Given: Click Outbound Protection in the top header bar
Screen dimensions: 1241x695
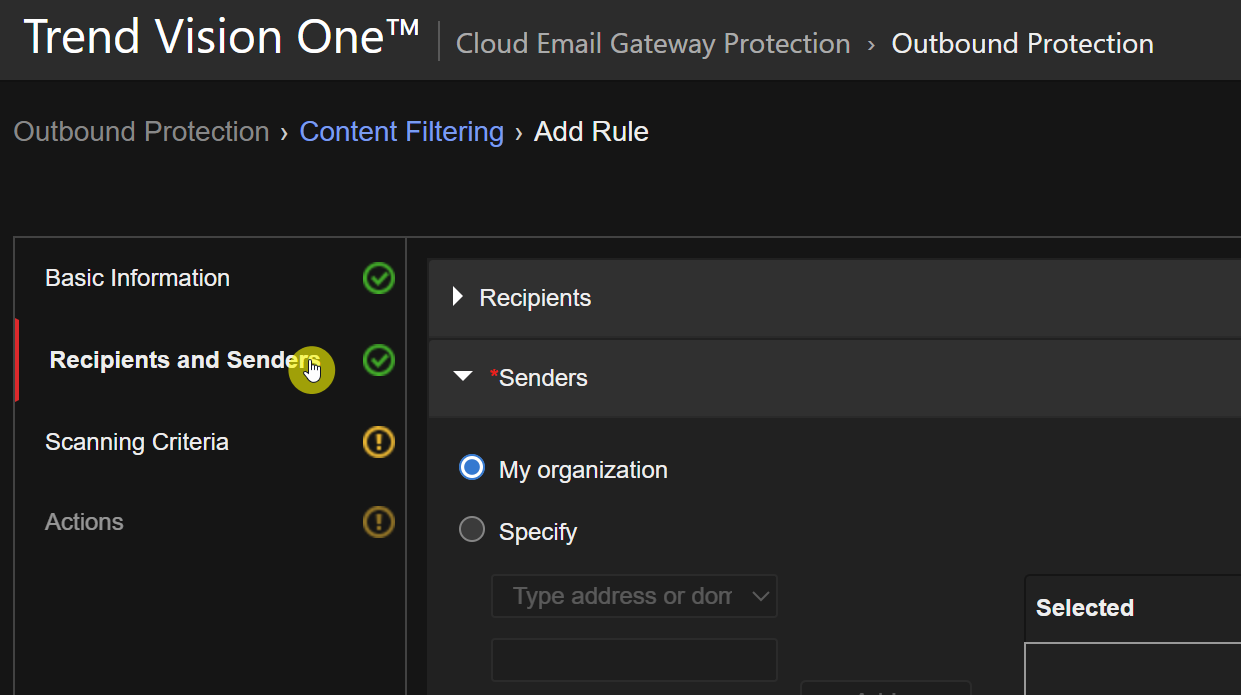Looking at the screenshot, I should click(x=1022, y=44).
